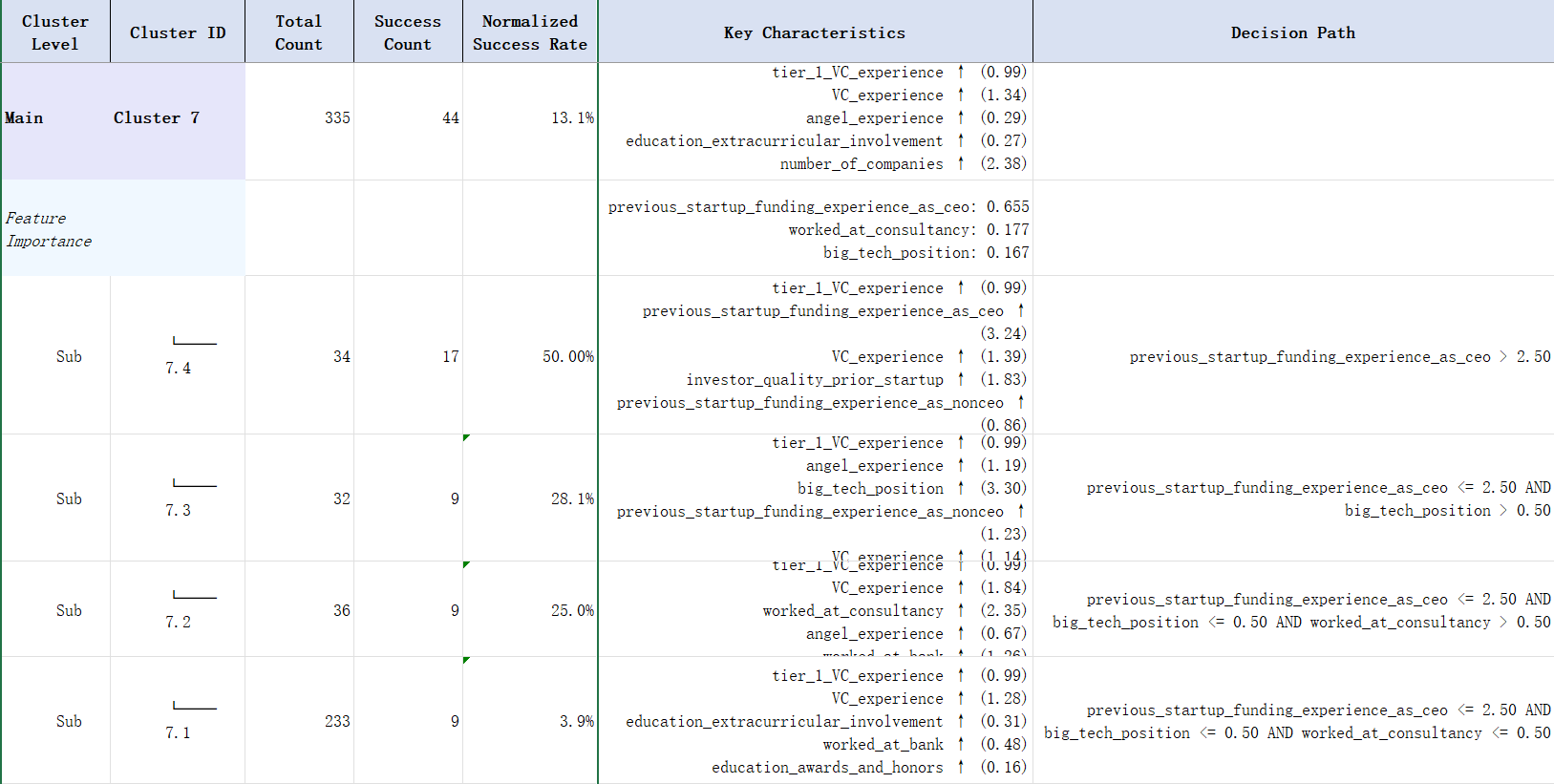Select the Cluster 7 cell
The width and height of the screenshot is (1554, 784).
pos(157,117)
